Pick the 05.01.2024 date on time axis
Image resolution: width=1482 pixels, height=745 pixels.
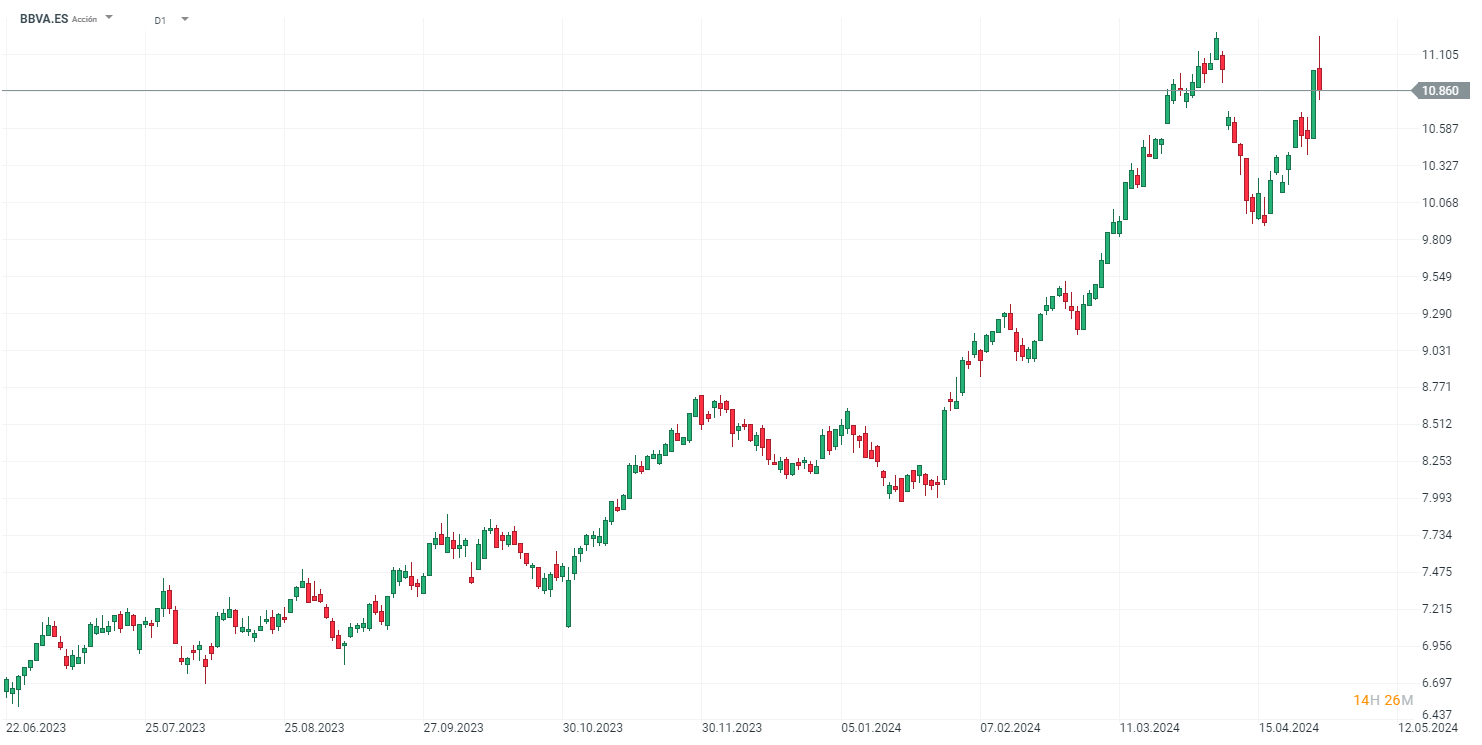pyautogui.click(x=871, y=728)
